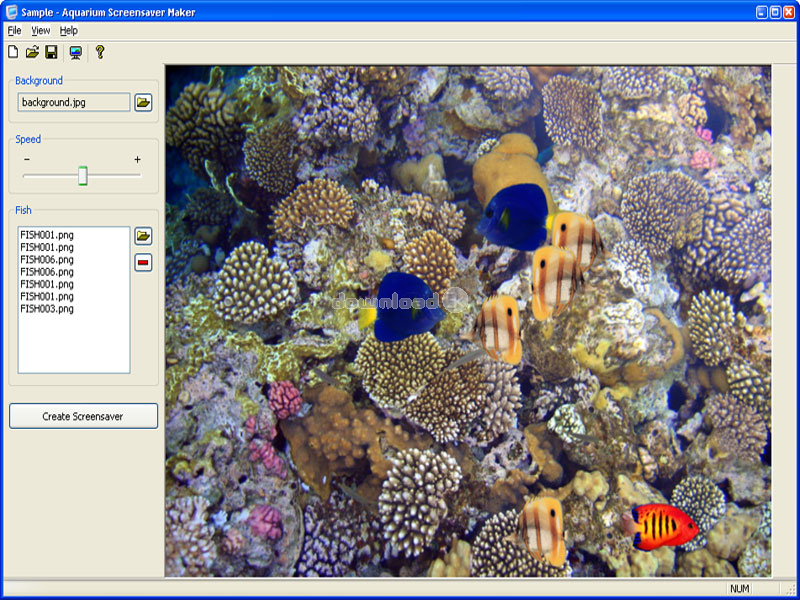Open the View menu
Image resolution: width=800 pixels, height=600 pixels.
coord(40,31)
